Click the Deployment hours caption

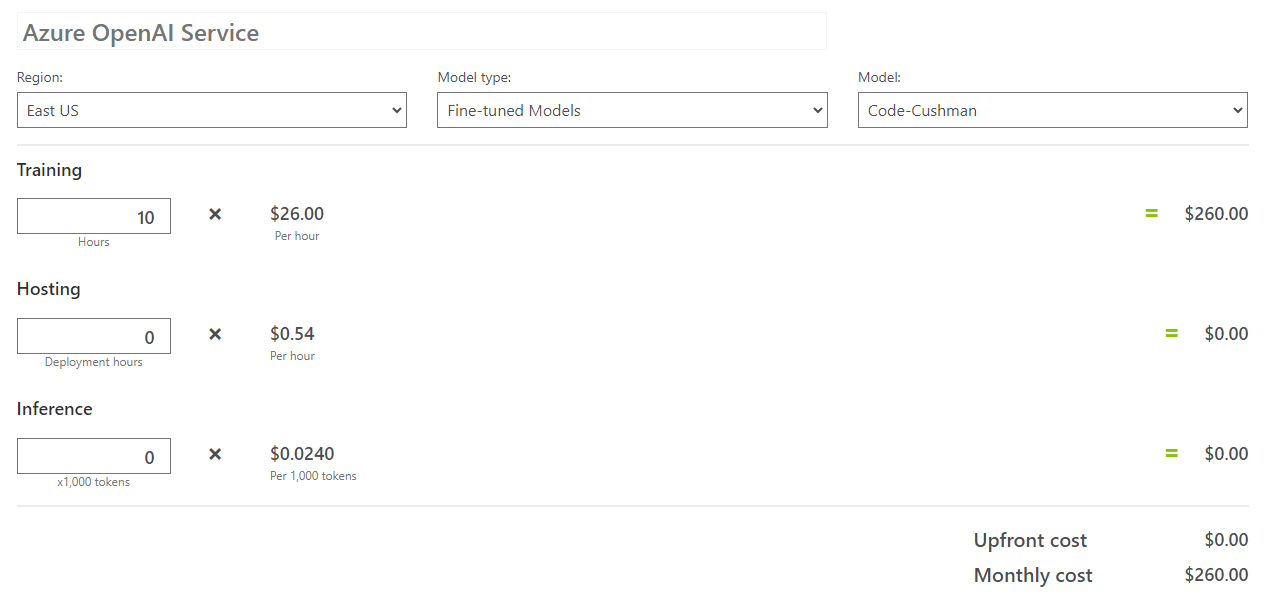tap(94, 362)
